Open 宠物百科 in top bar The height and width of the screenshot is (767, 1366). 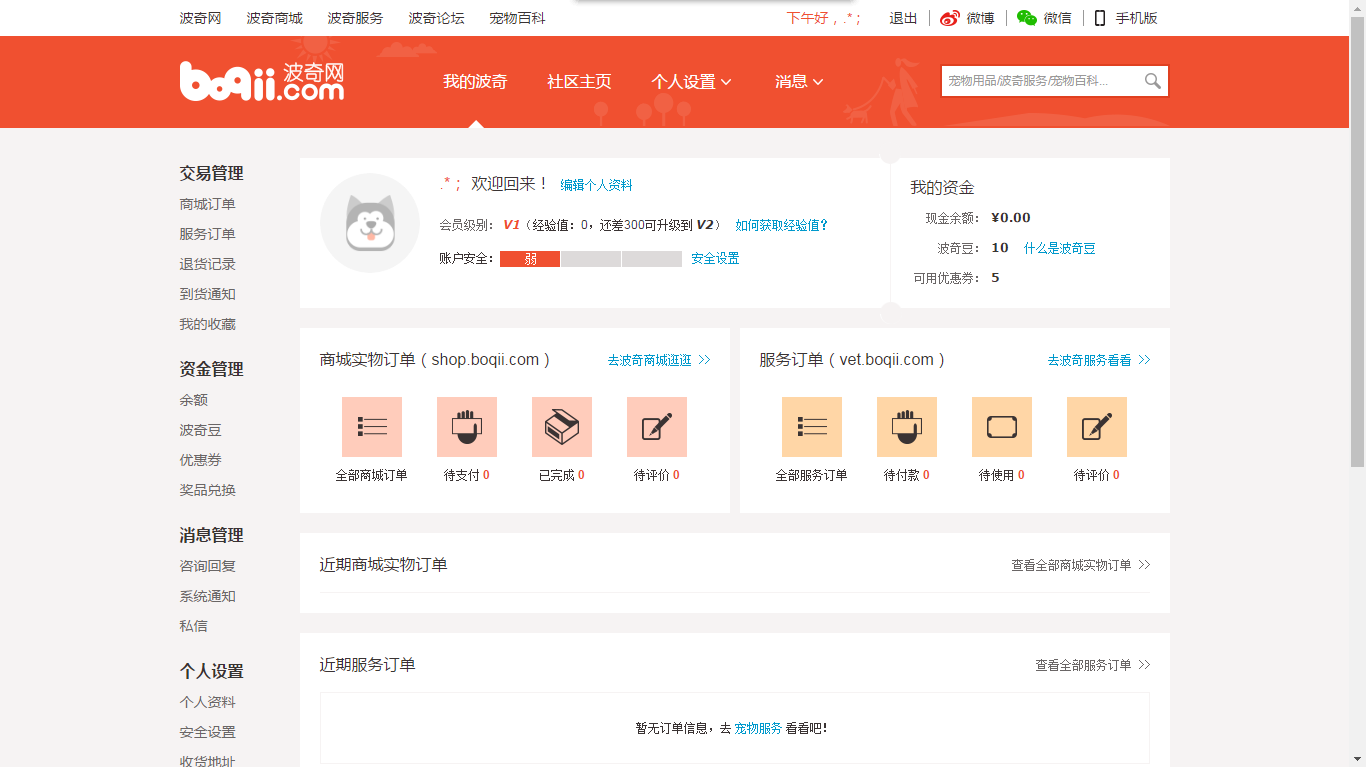[517, 18]
